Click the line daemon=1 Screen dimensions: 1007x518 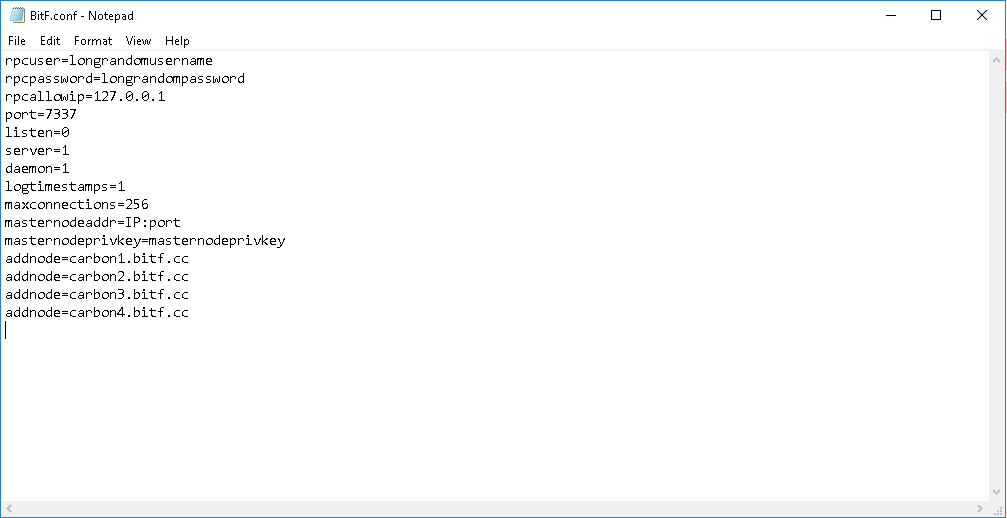37,169
